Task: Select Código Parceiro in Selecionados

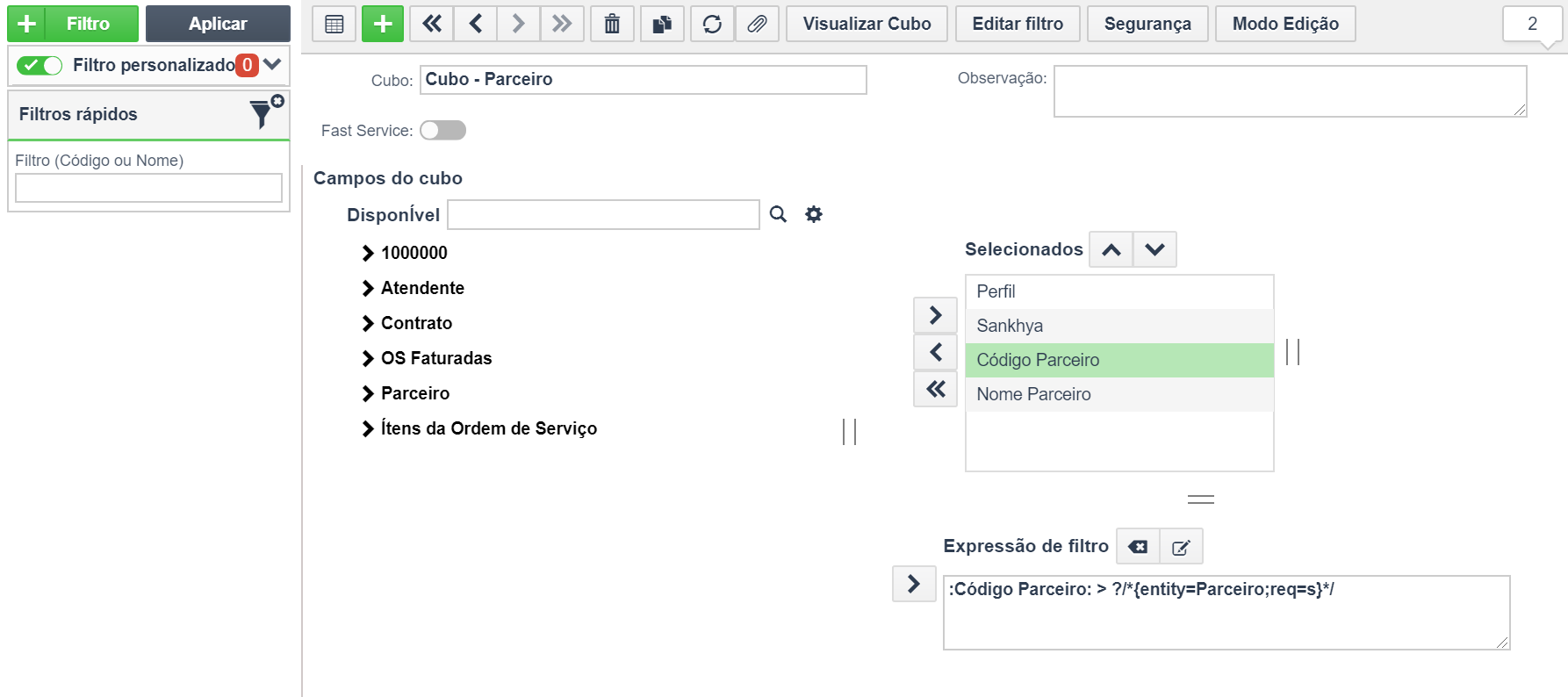Action: pyautogui.click(x=1119, y=360)
